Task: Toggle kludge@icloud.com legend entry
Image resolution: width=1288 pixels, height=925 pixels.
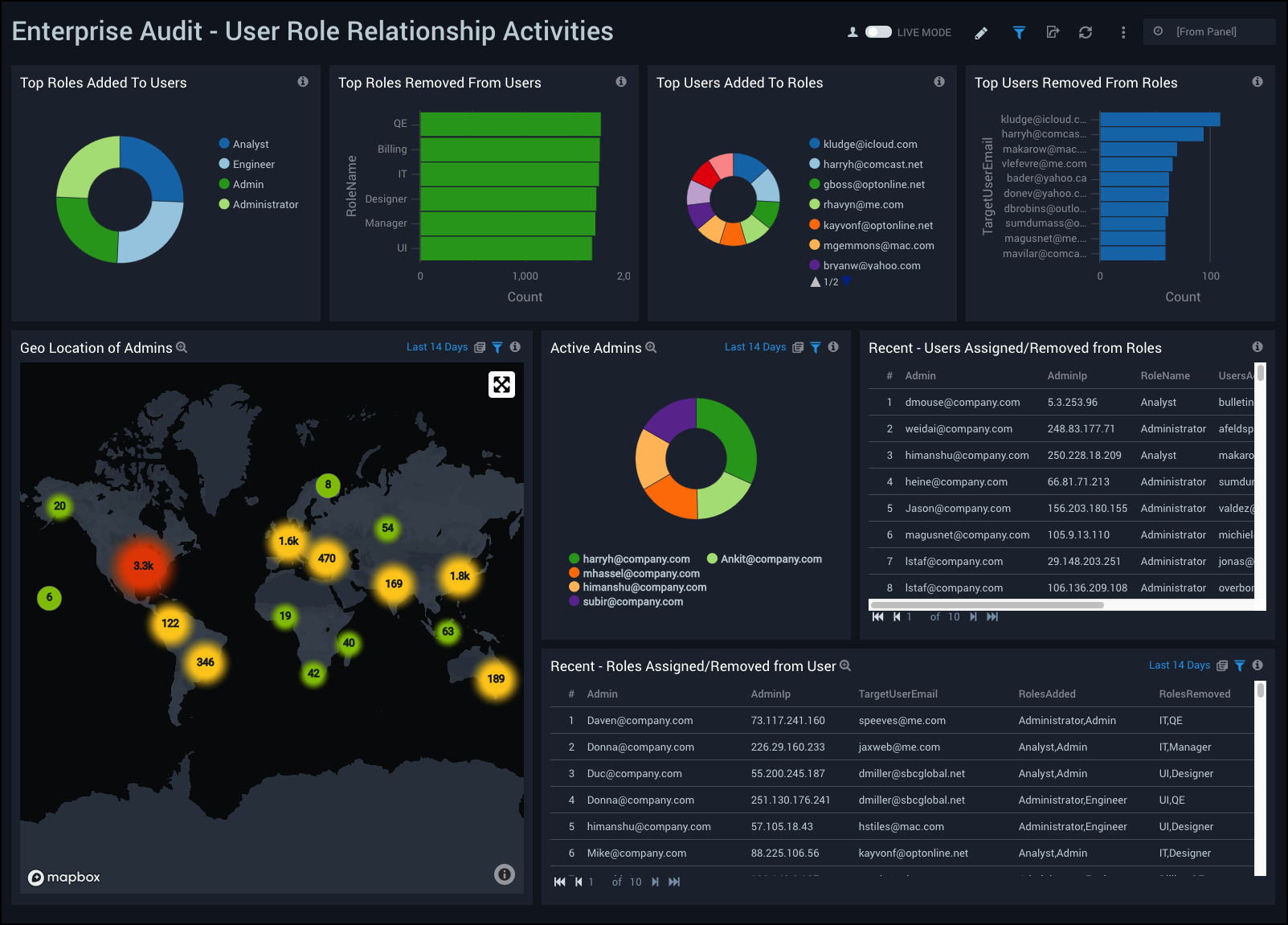Action: point(869,144)
